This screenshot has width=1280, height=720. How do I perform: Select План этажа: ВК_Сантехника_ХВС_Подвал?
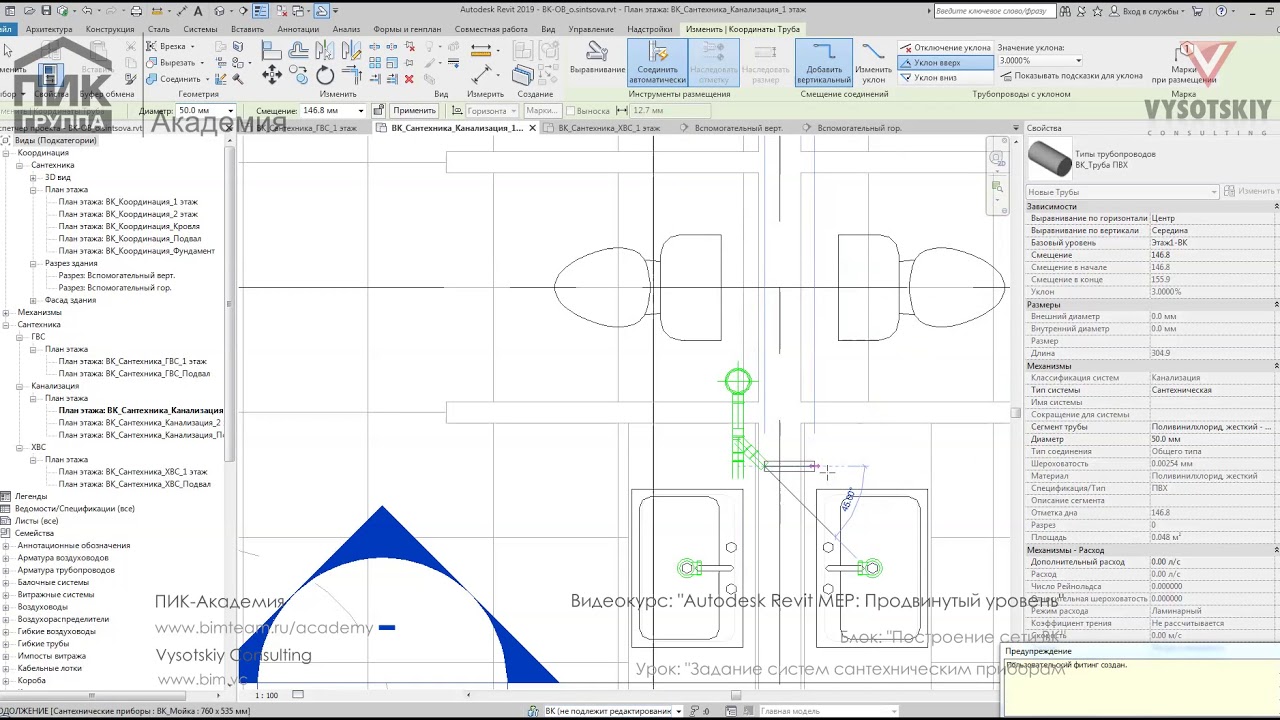click(134, 484)
